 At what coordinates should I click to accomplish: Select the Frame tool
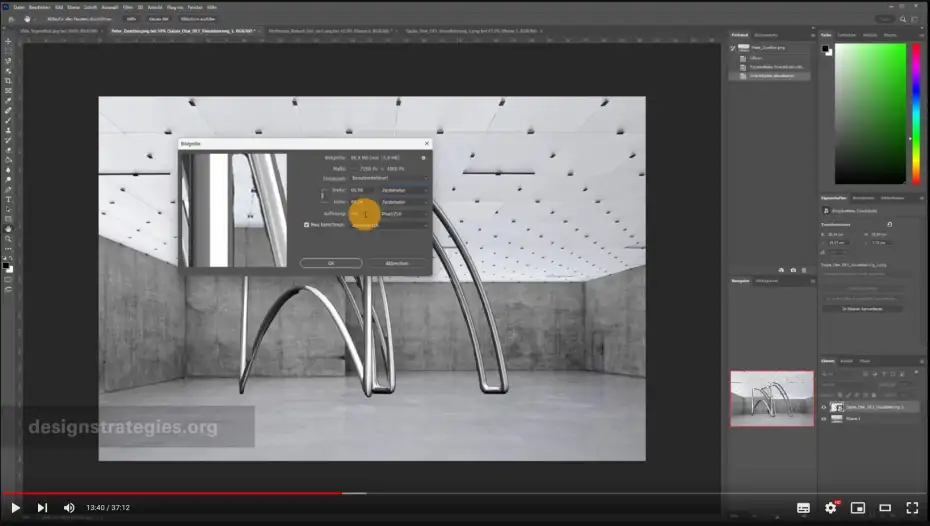[x=8, y=91]
